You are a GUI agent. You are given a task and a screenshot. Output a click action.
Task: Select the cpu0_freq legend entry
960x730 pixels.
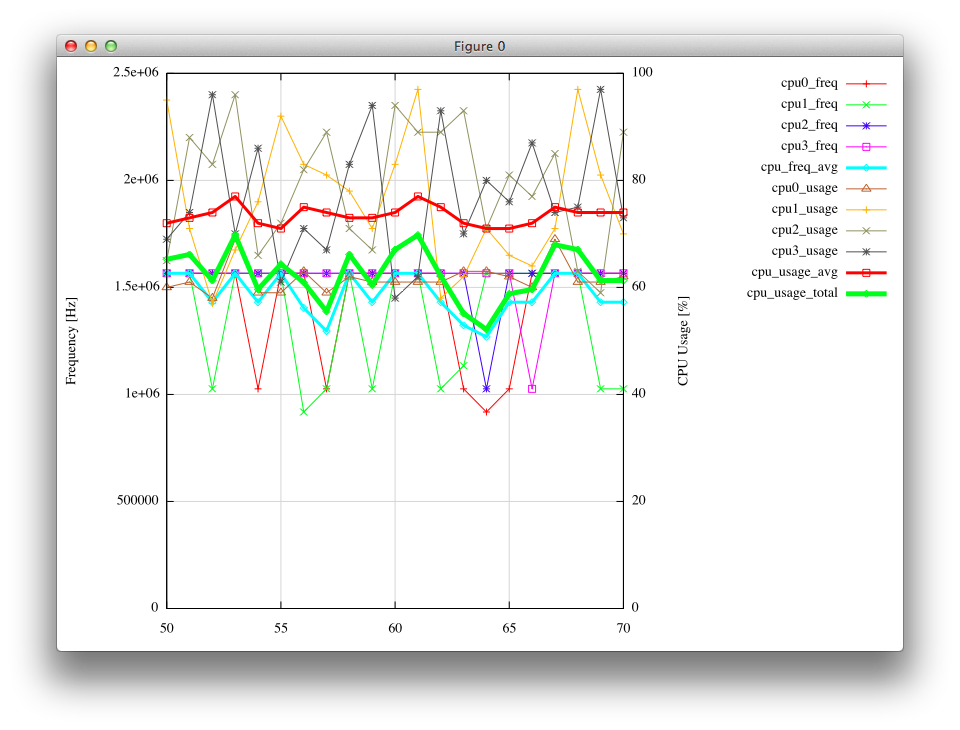pos(833,83)
